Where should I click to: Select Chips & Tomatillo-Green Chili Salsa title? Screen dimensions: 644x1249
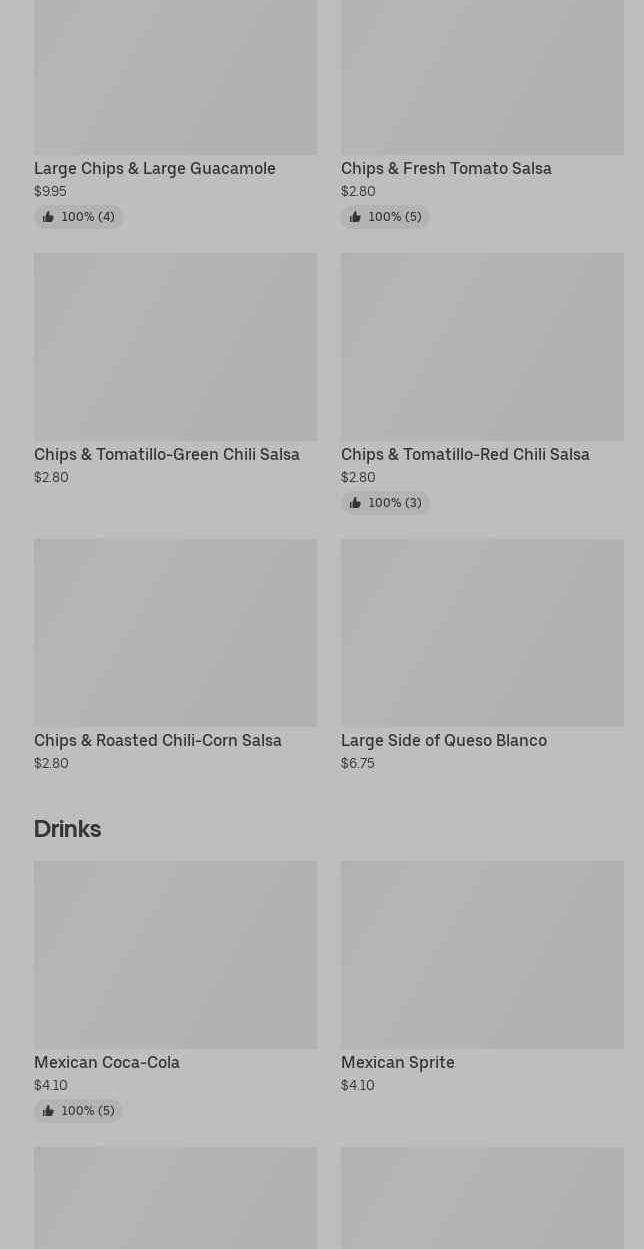click(167, 454)
